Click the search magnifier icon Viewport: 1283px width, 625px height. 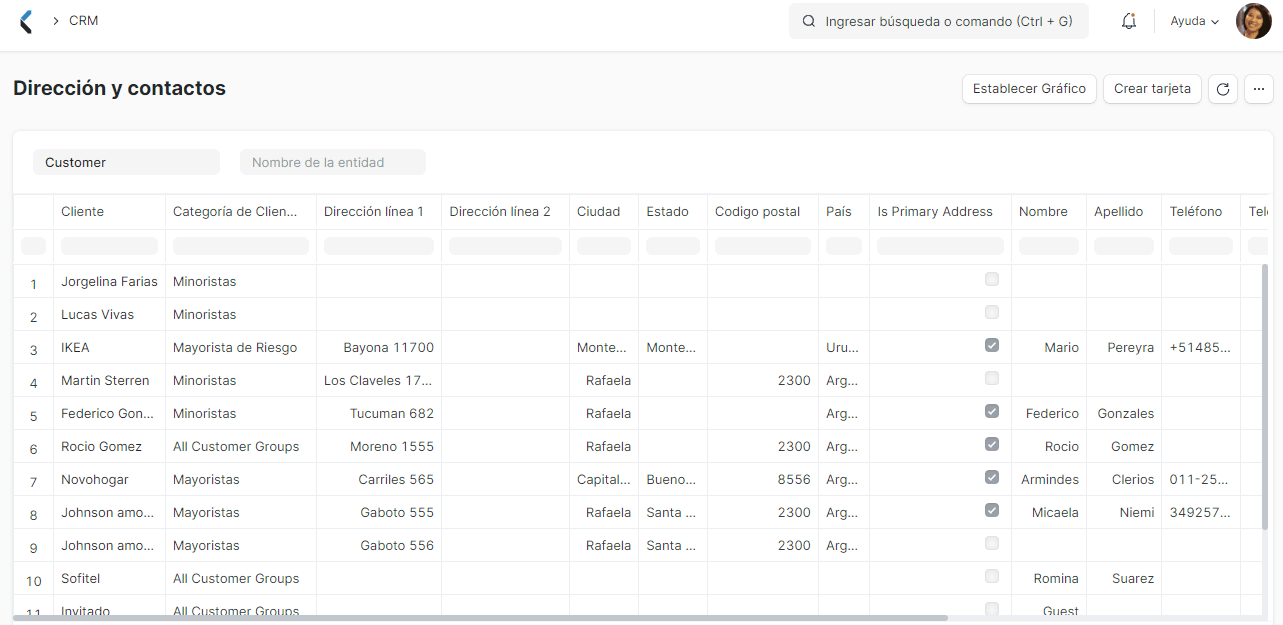809,21
